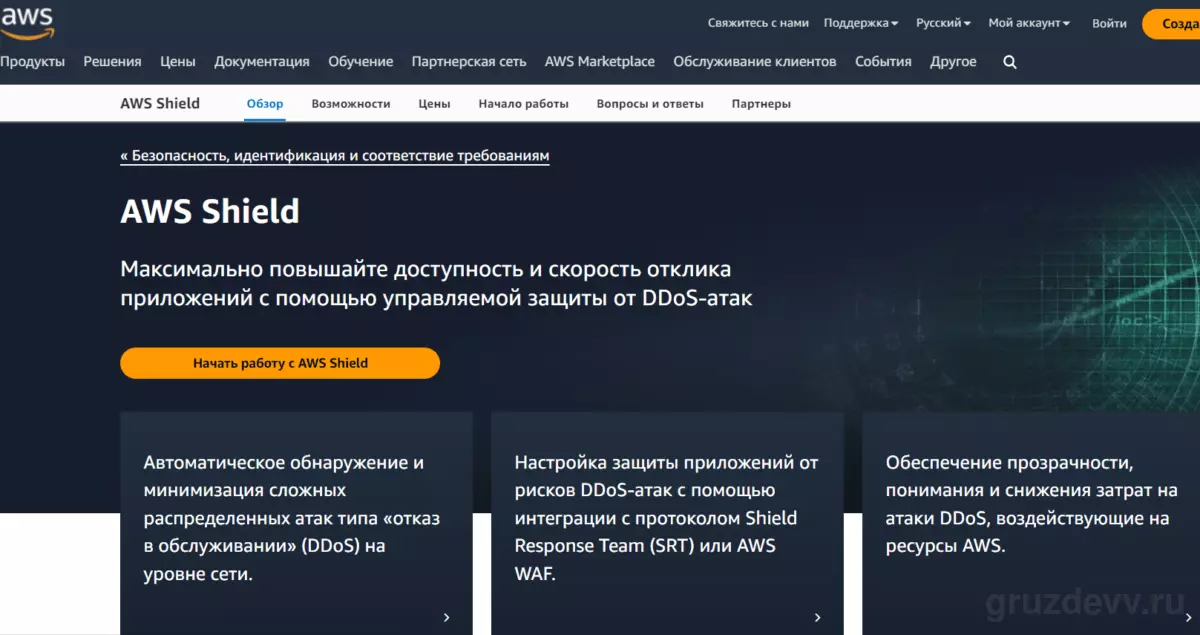
Task: Switch to the Цены tab in AWS Shield bar
Action: tap(434, 104)
